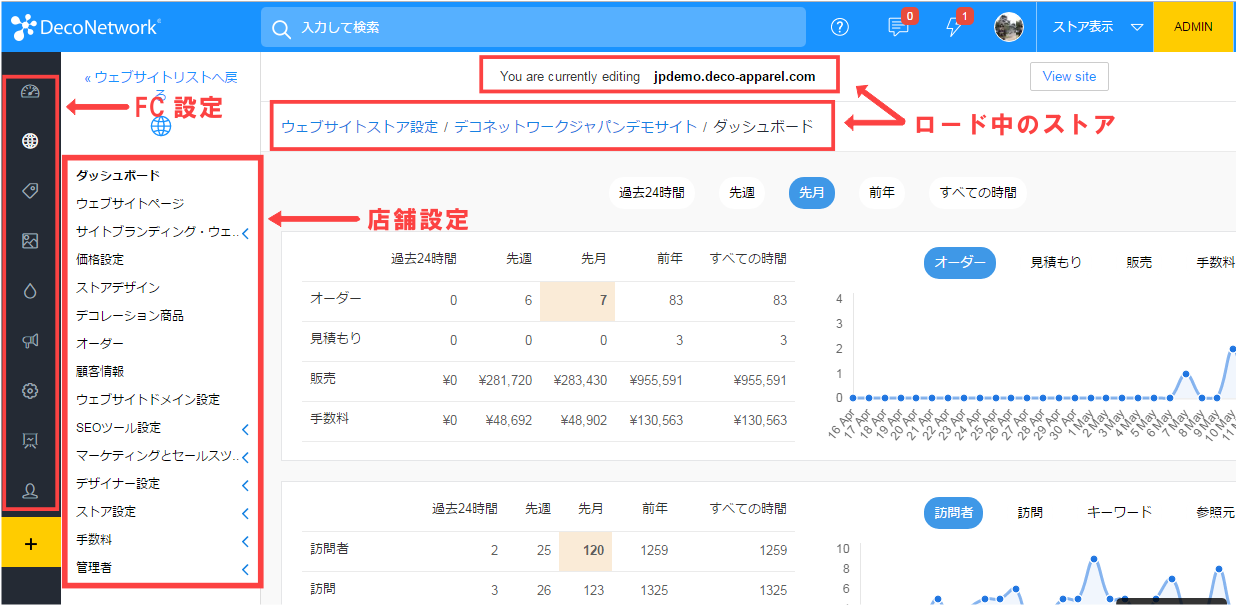The width and height of the screenshot is (1236, 605).
Task: Open the image gallery icon in sidebar
Action: (x=30, y=241)
